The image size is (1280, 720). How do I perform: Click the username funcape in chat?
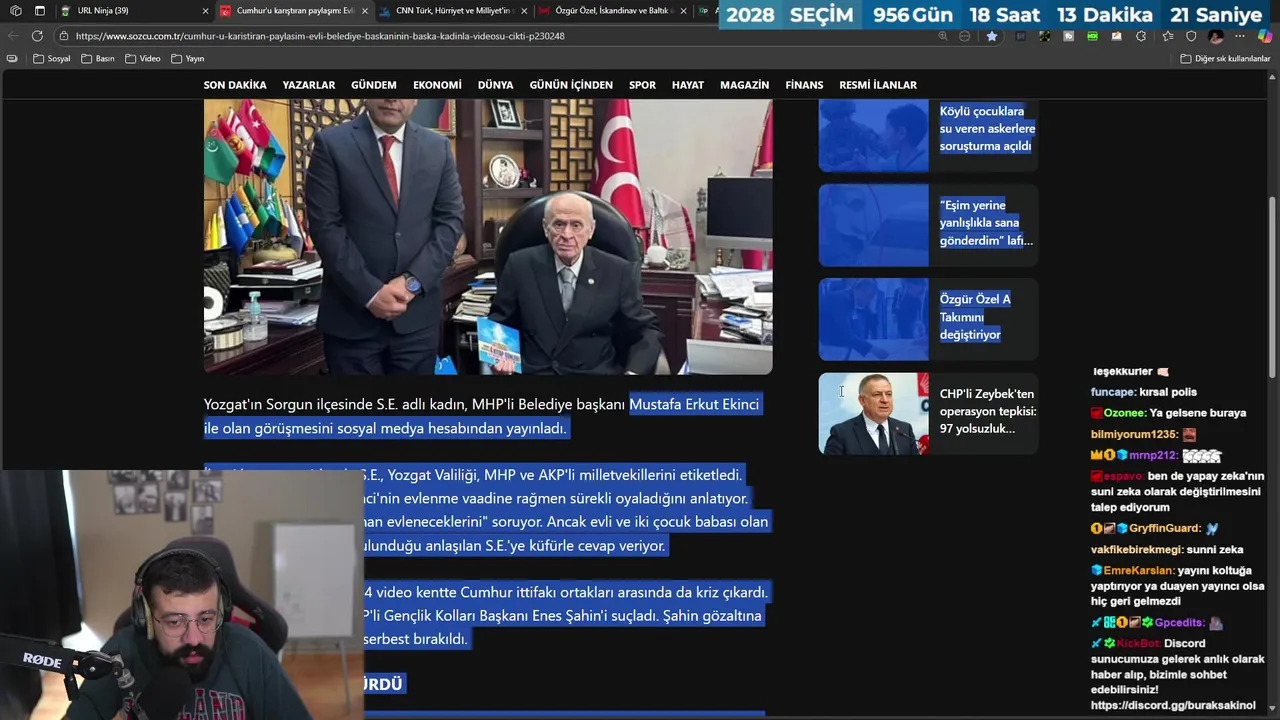tap(1113, 392)
